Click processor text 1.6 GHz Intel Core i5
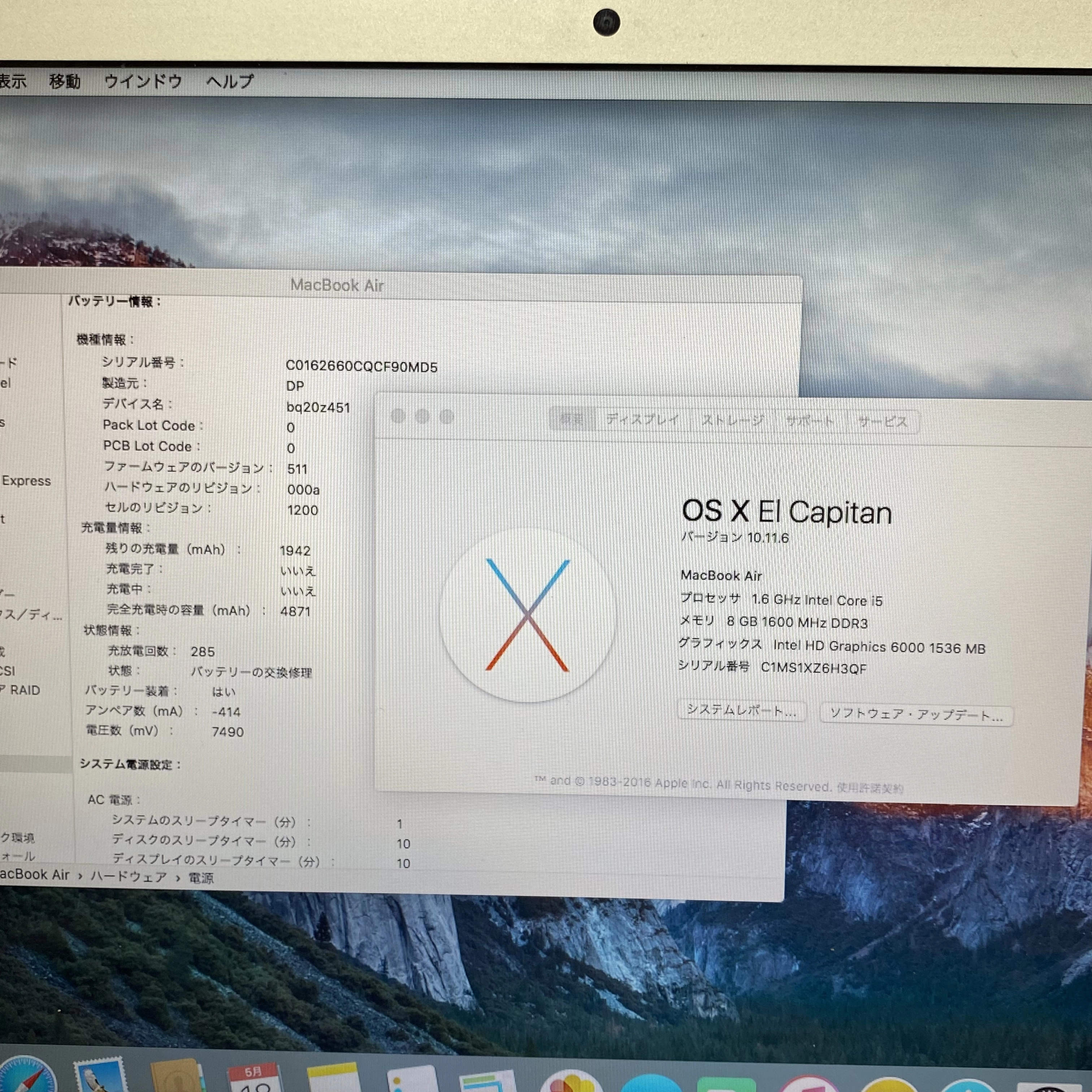 pyautogui.click(x=817, y=600)
